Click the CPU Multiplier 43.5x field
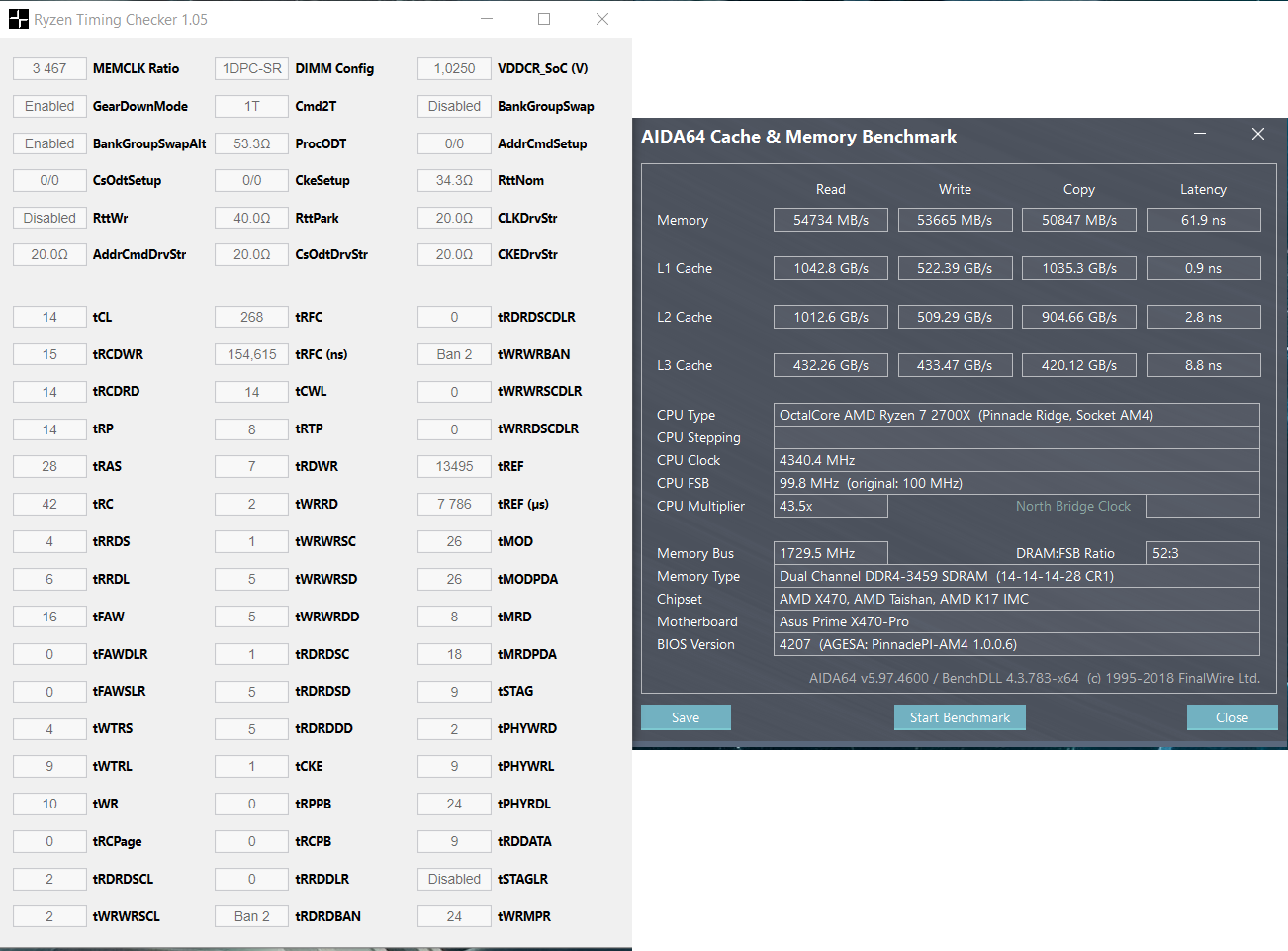The height and width of the screenshot is (951, 1288). pos(830,506)
